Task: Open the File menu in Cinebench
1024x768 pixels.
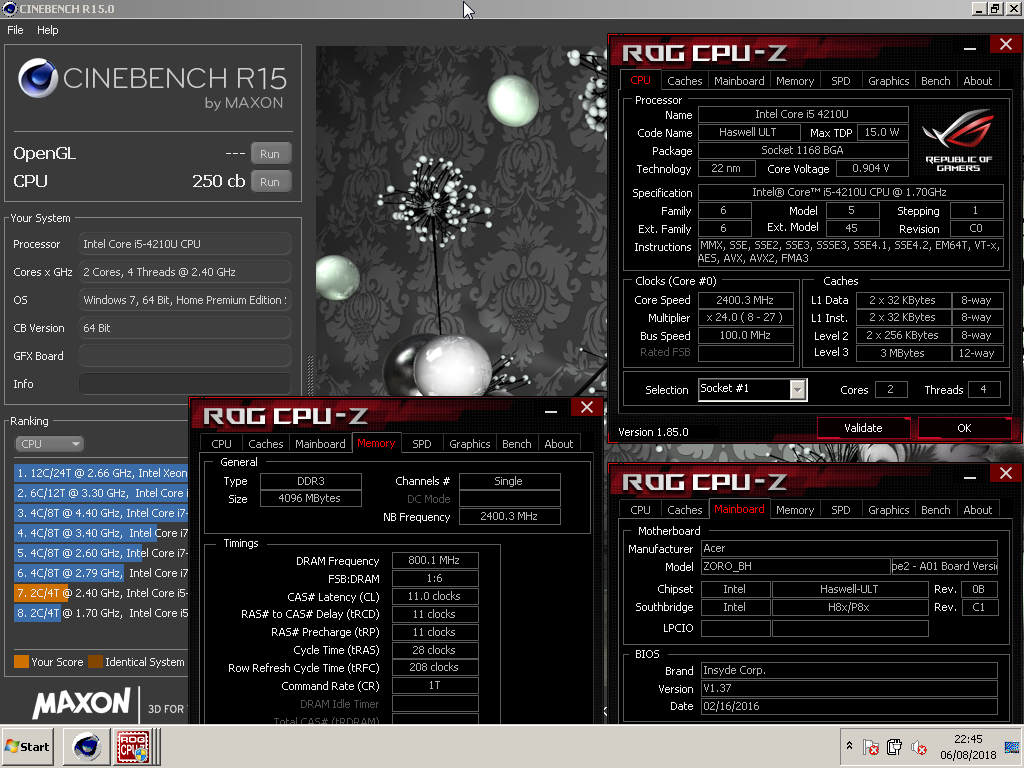Action: pyautogui.click(x=15, y=30)
